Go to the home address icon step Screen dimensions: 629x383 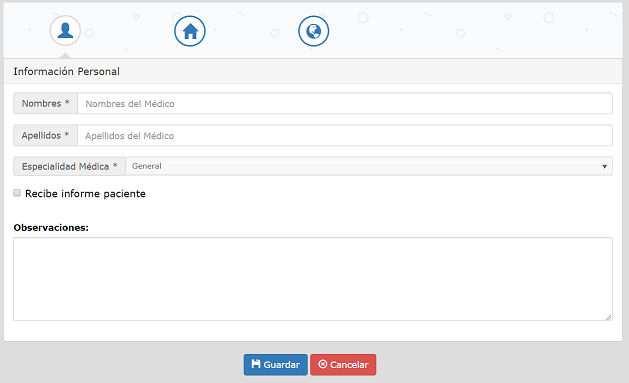[190, 31]
